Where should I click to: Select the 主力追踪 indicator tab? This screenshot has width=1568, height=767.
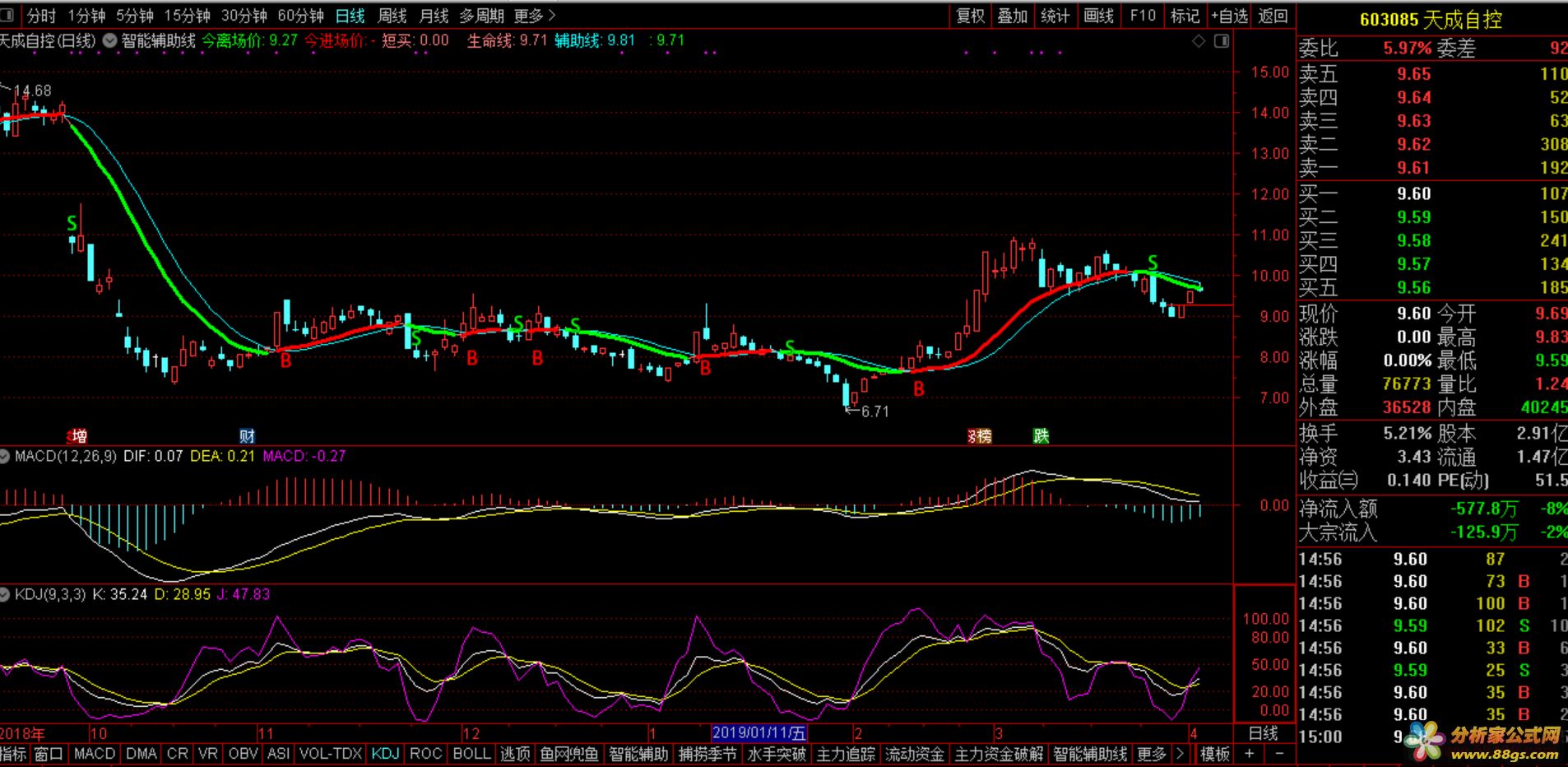coord(846,754)
